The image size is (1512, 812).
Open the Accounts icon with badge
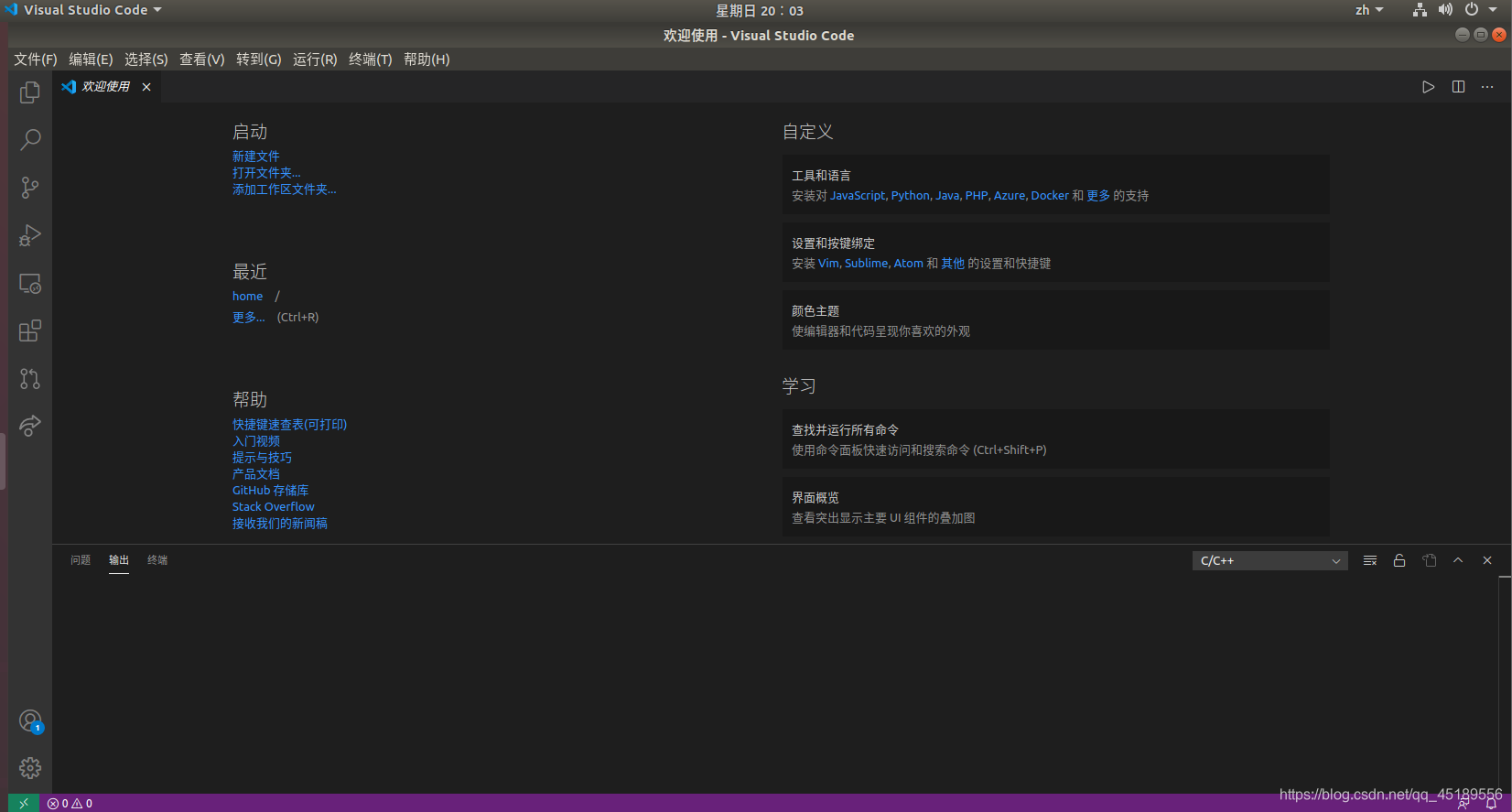click(30, 721)
